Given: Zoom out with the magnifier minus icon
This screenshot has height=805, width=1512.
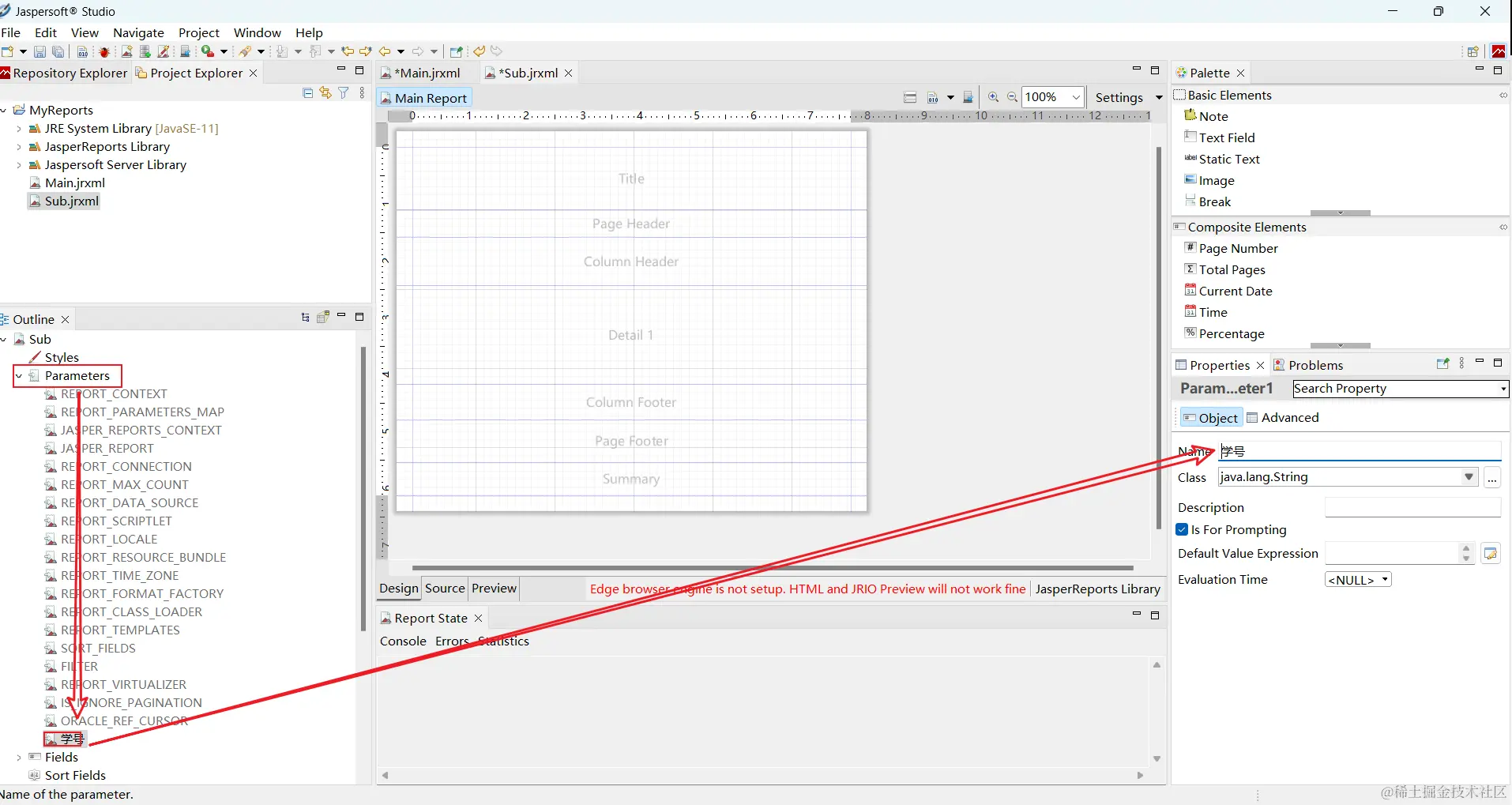Looking at the screenshot, I should [1012, 97].
